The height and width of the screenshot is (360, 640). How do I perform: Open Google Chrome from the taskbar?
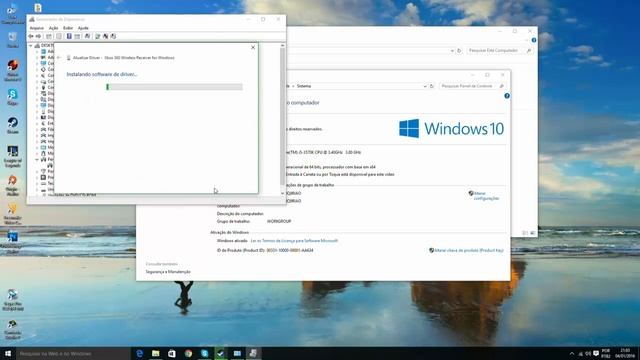[188, 353]
